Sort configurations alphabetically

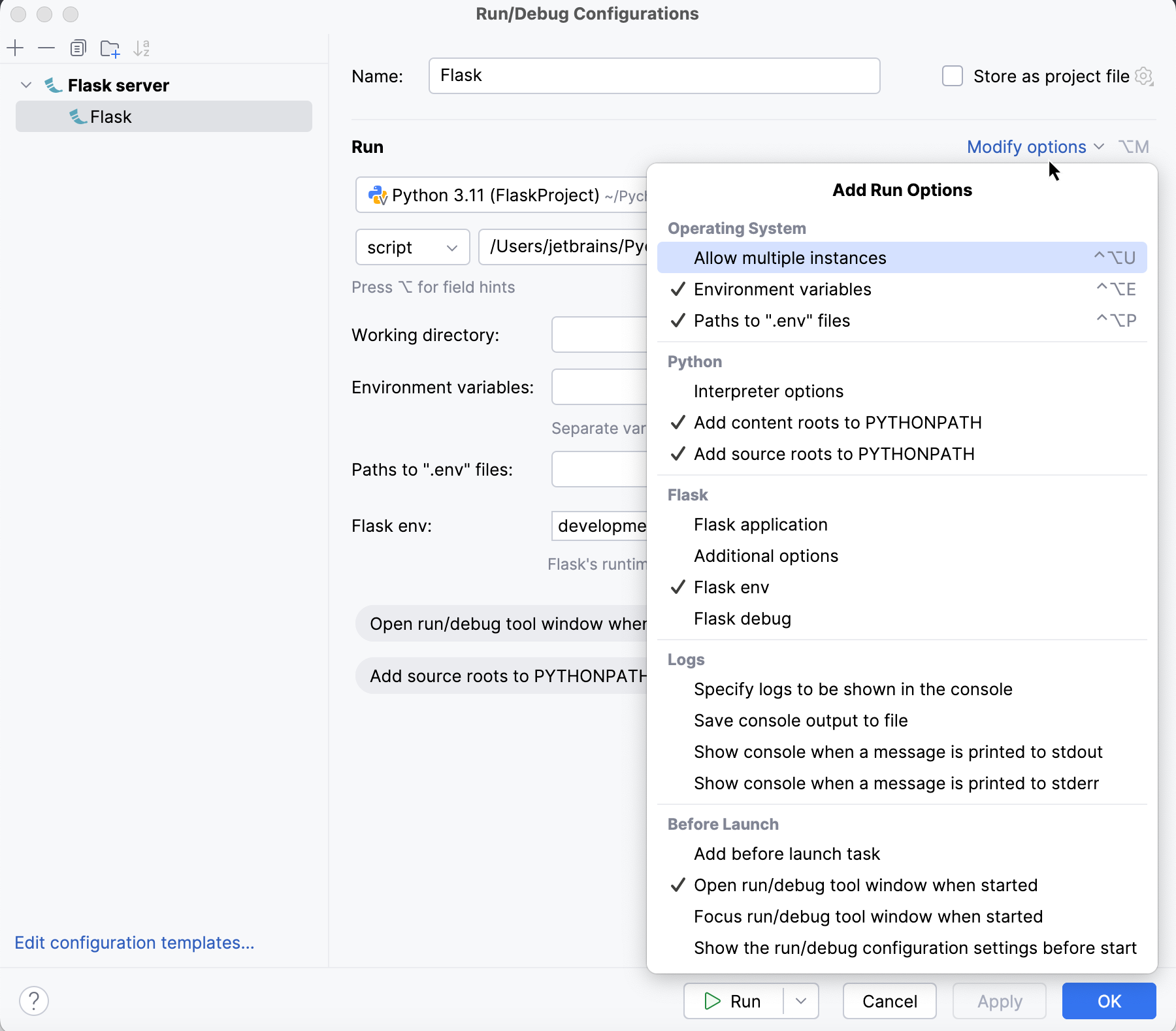click(142, 48)
